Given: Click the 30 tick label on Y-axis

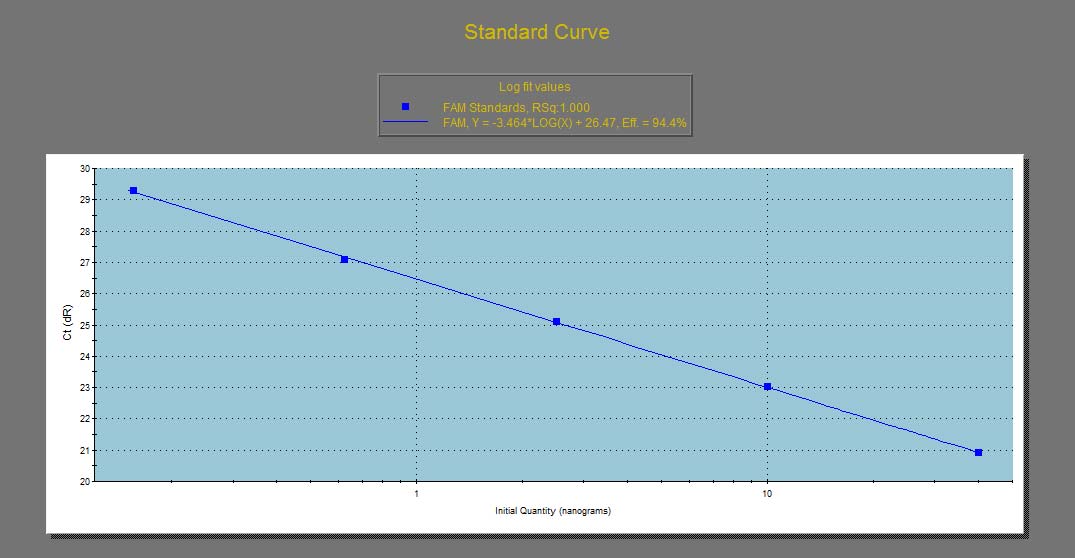Looking at the screenshot, I should (x=84, y=169).
